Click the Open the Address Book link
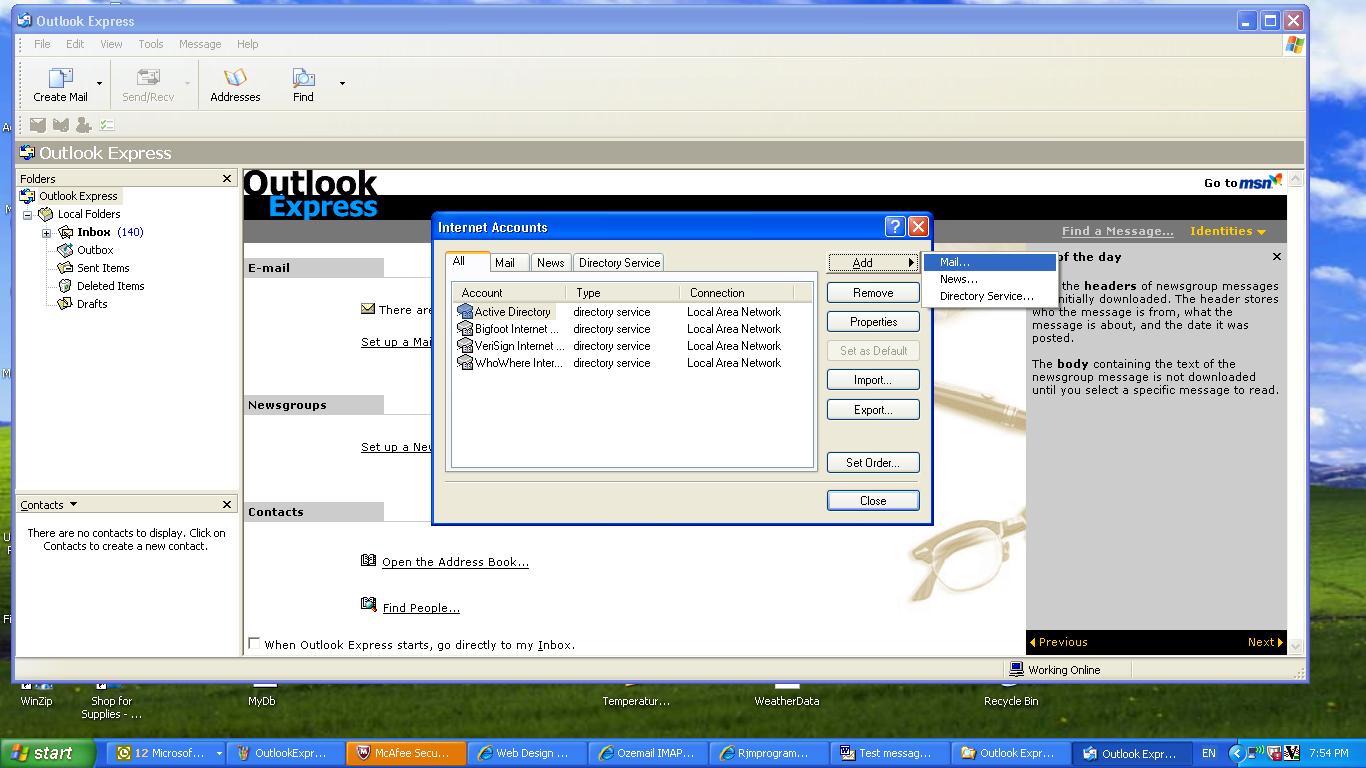1366x768 pixels. (x=455, y=562)
